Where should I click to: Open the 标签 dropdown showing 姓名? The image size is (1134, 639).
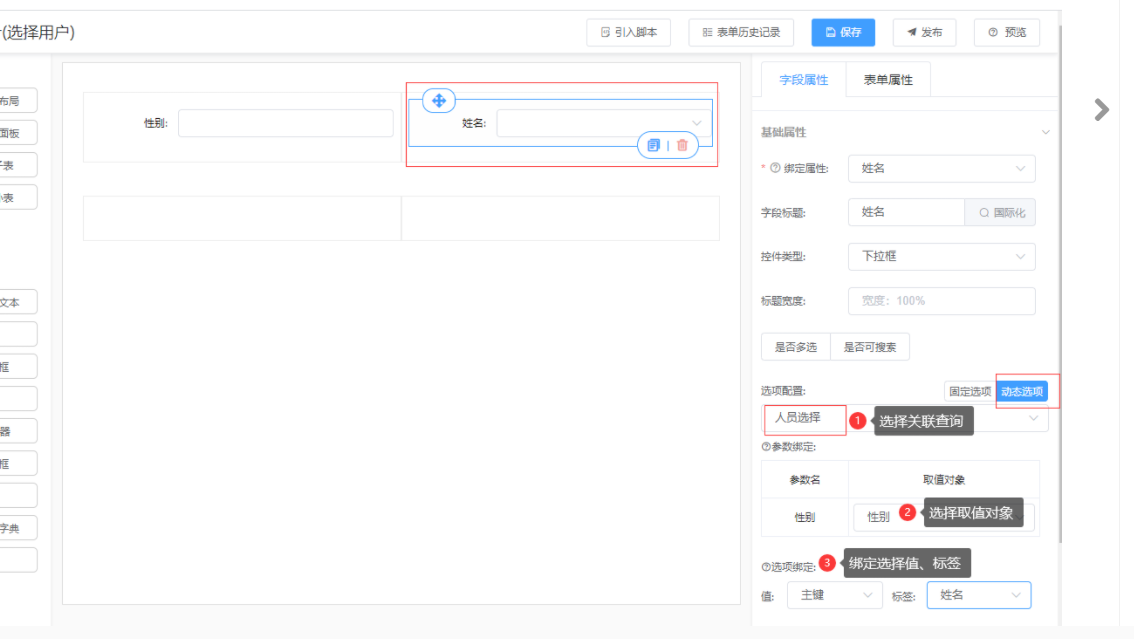tap(978, 595)
